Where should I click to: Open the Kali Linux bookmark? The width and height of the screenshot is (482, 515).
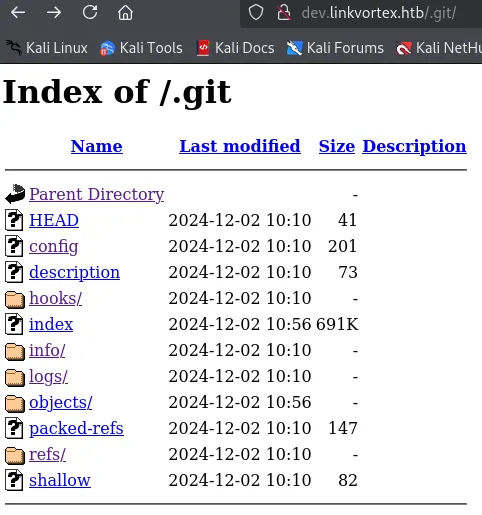pyautogui.click(x=47, y=48)
